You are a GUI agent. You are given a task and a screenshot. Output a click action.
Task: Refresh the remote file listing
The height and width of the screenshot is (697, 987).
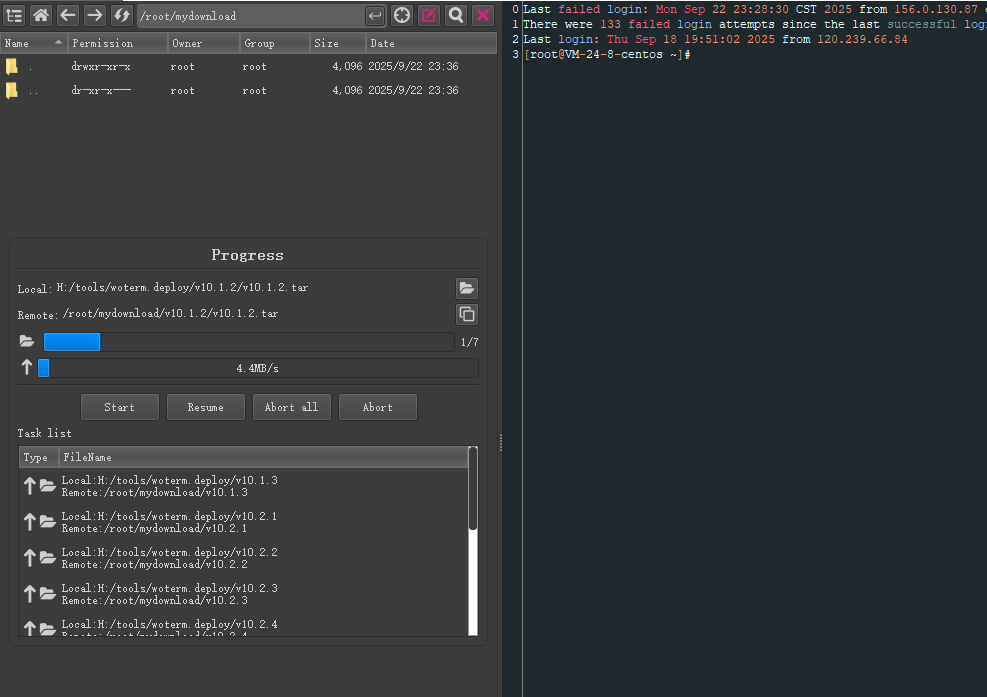point(121,15)
